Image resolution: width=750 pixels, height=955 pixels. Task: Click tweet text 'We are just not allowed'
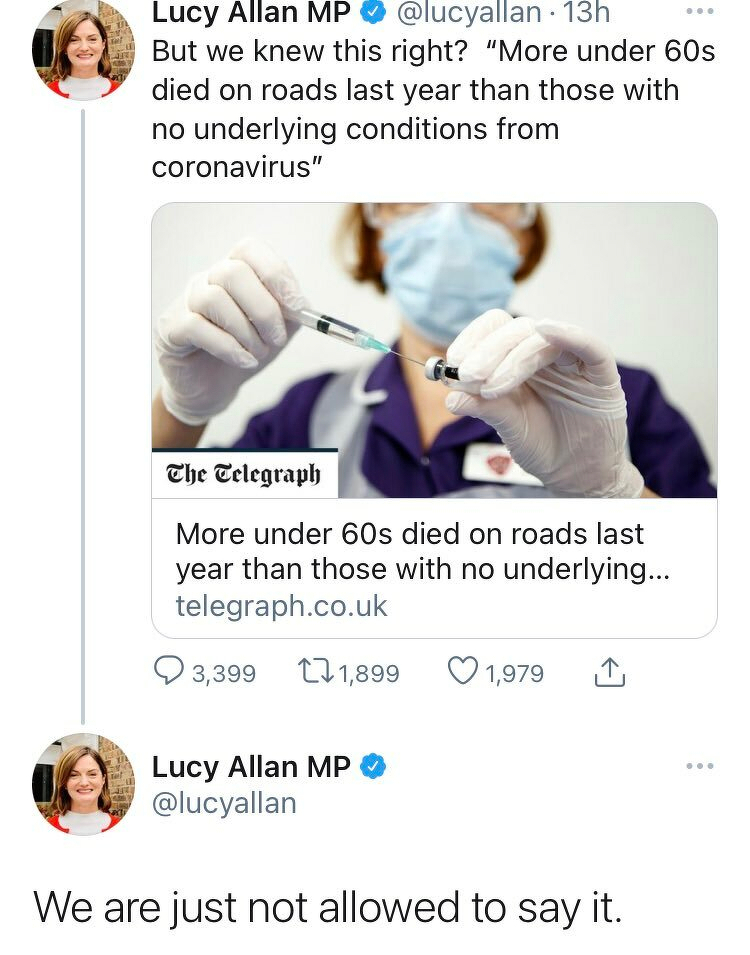(328, 908)
